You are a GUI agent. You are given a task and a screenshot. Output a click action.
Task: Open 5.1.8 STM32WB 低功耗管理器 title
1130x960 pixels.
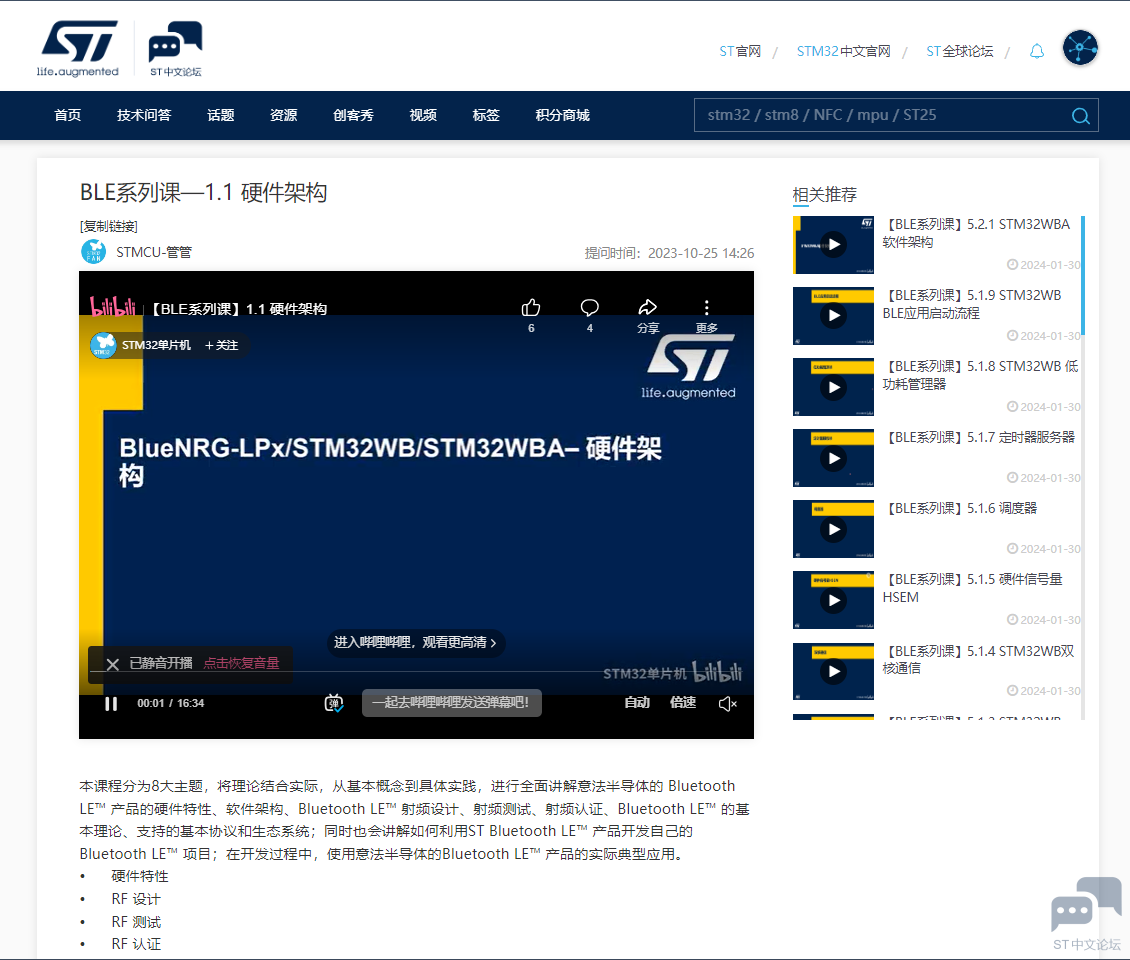(x=980, y=375)
